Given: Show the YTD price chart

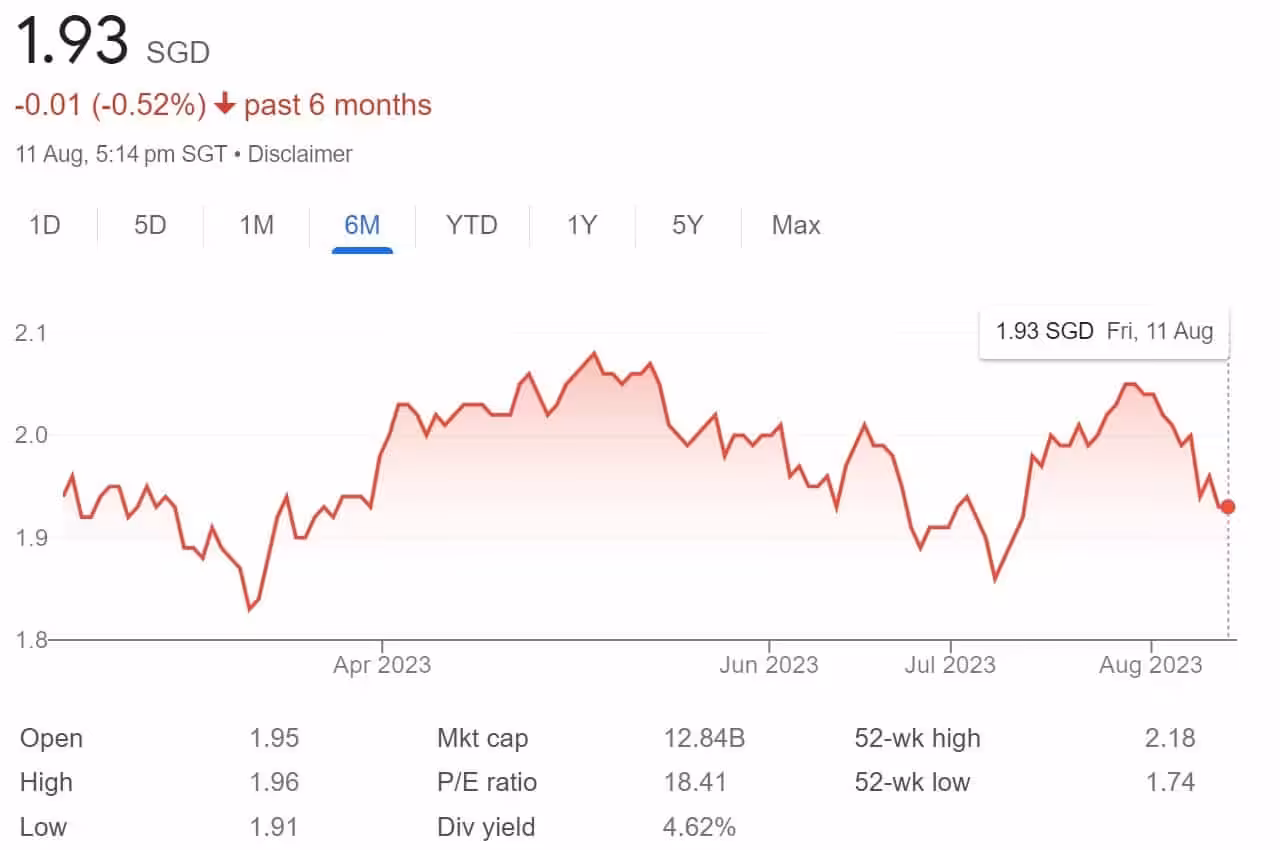Looking at the screenshot, I should (471, 225).
